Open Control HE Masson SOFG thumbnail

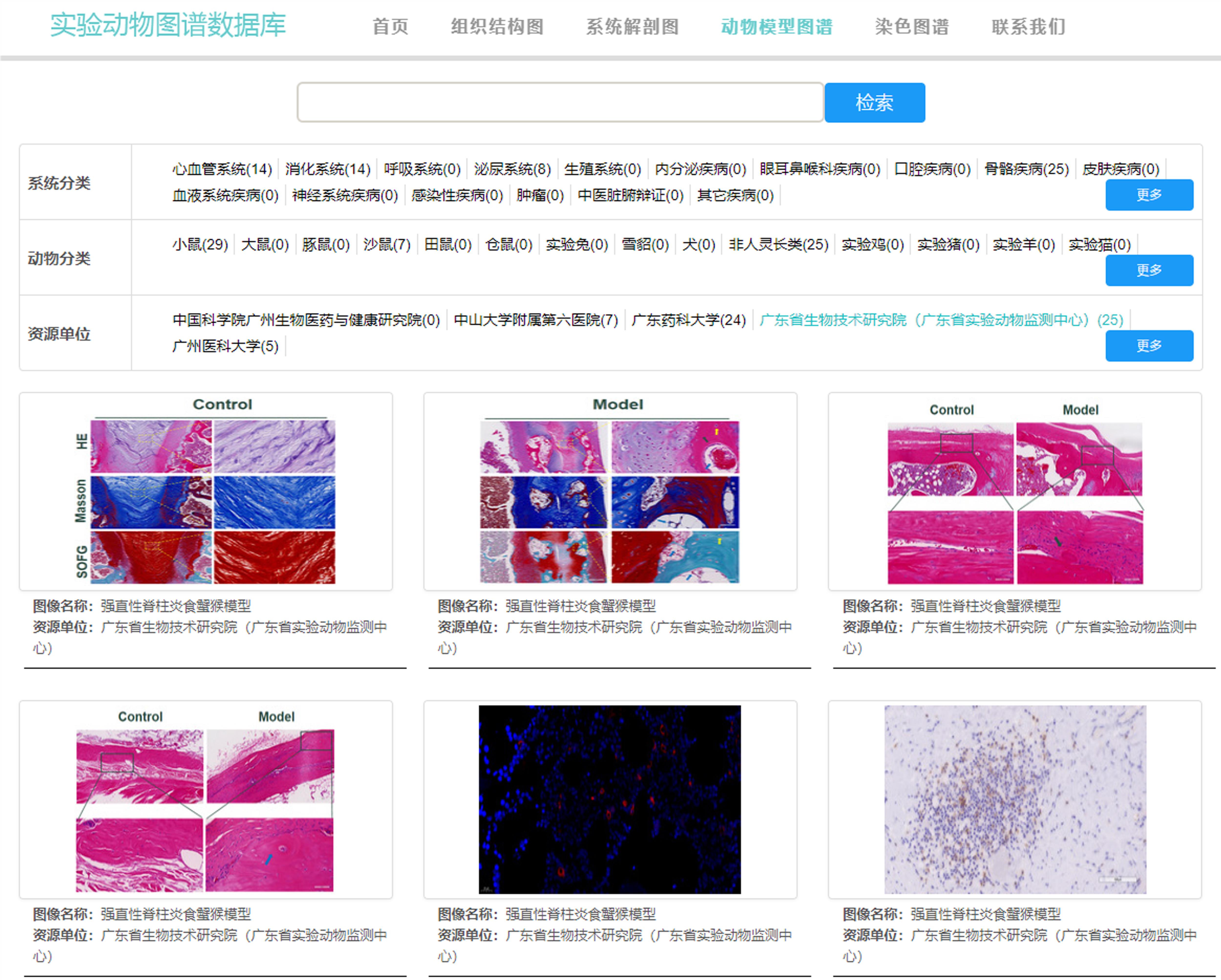coord(206,491)
